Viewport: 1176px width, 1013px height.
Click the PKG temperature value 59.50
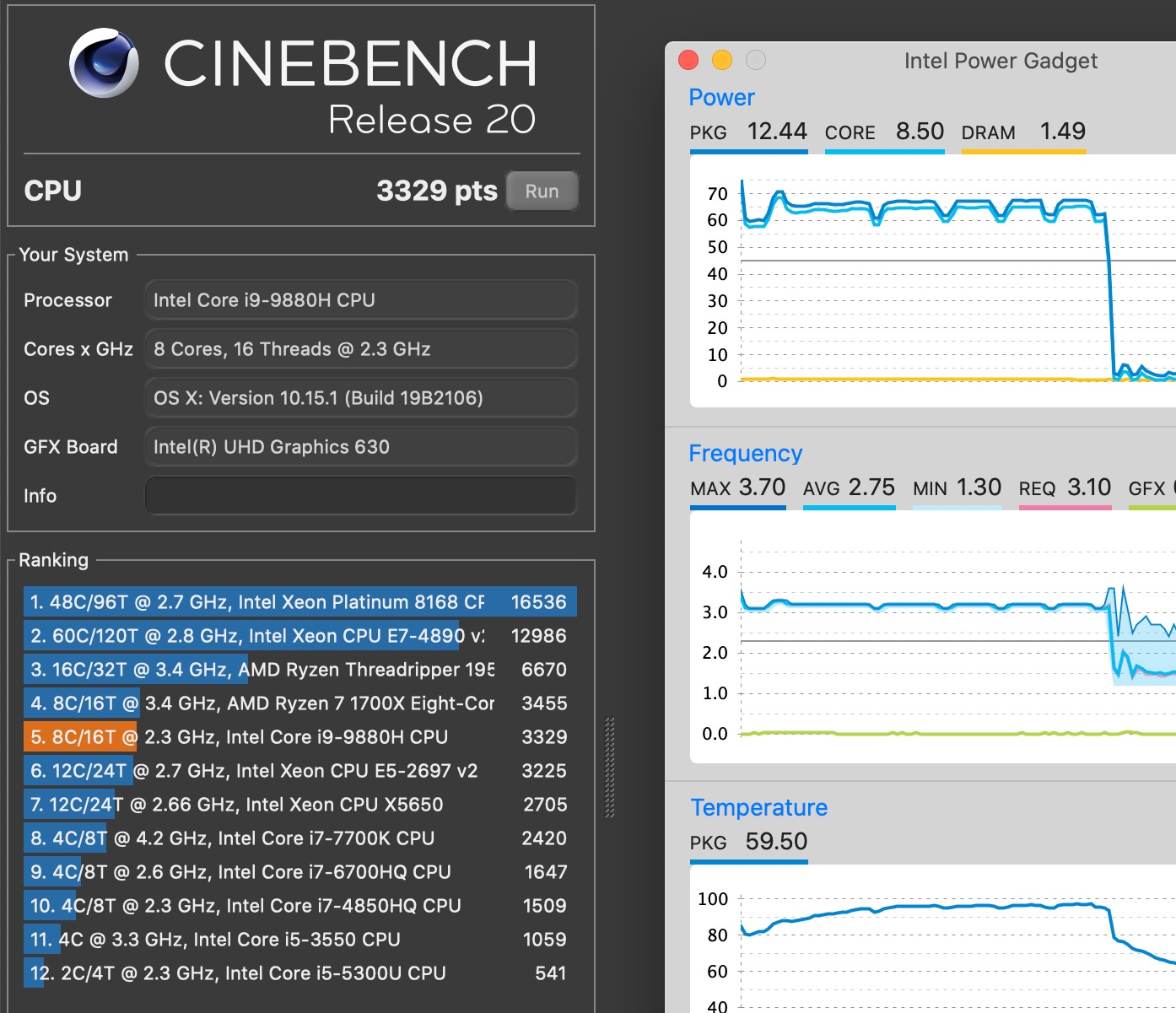point(776,842)
